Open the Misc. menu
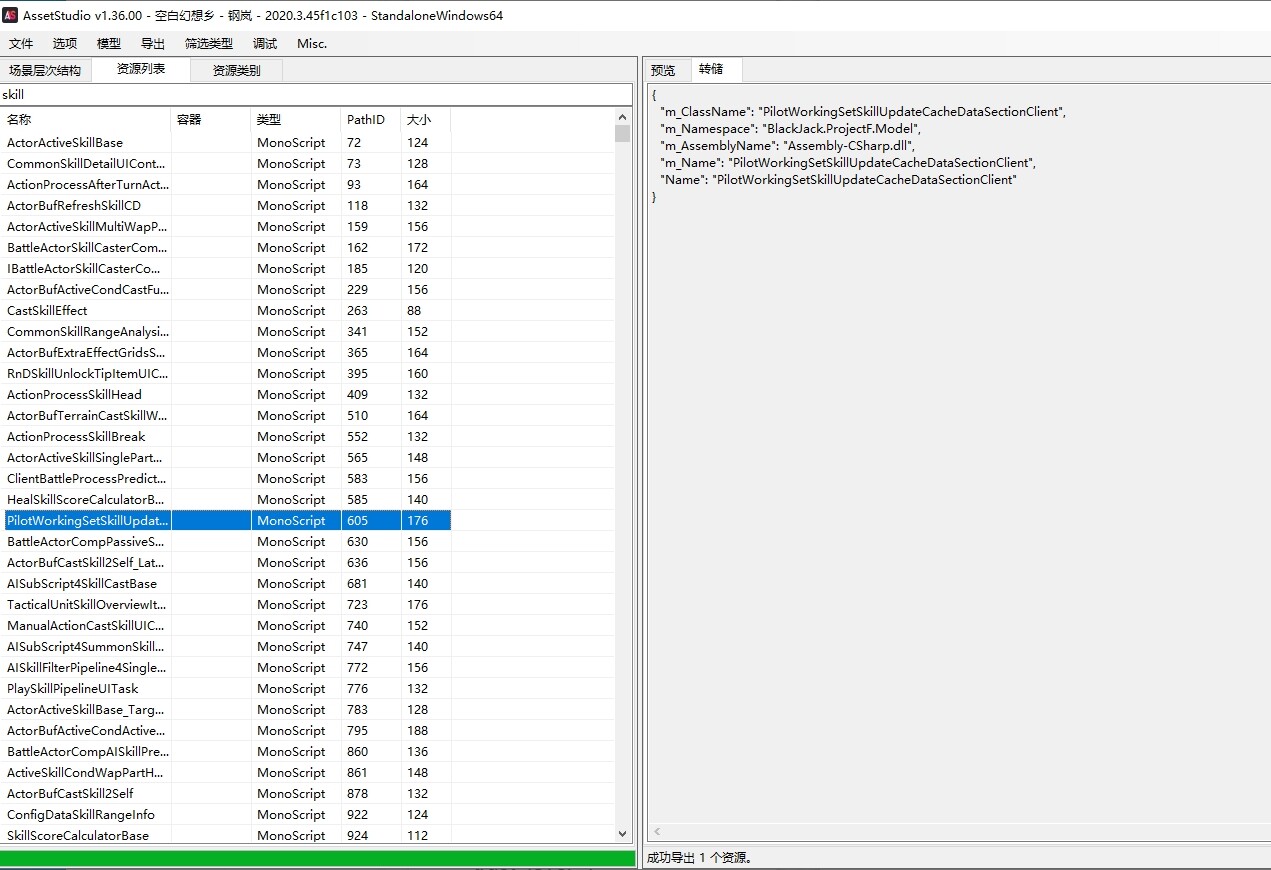Viewport: 1271px width, 870px height. click(312, 44)
